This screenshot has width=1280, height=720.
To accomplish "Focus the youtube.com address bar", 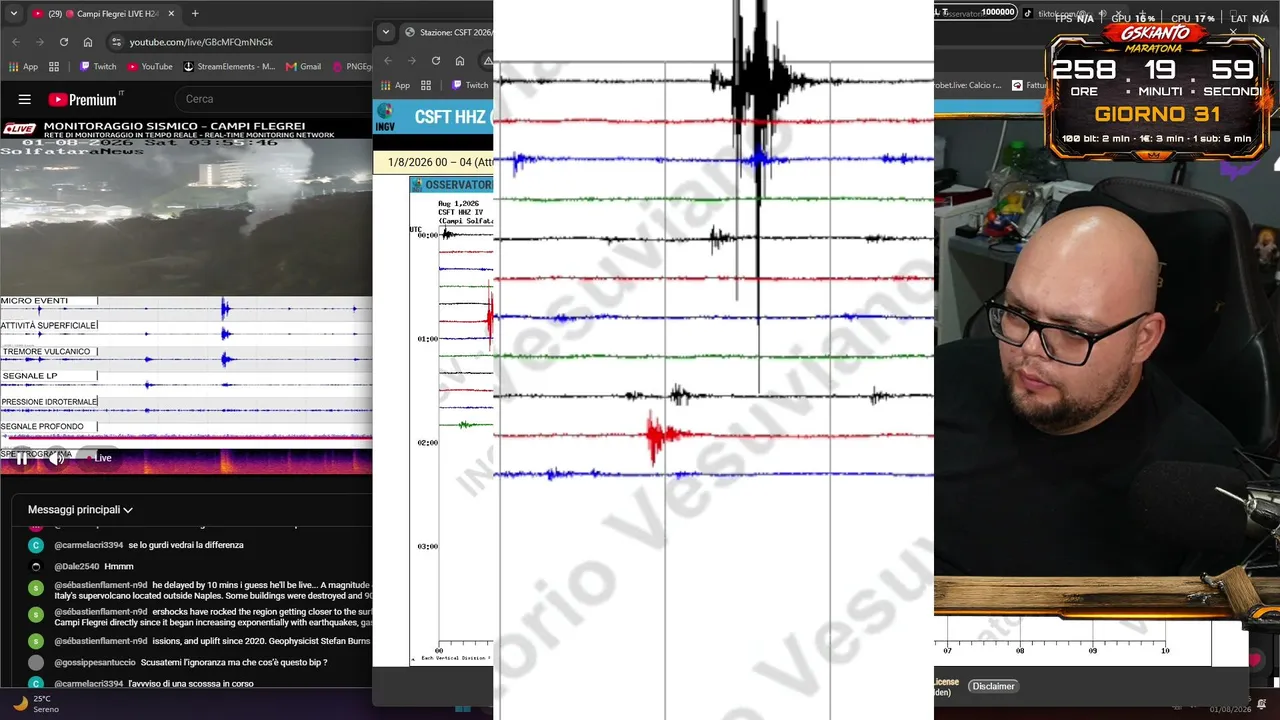I will click(240, 42).
